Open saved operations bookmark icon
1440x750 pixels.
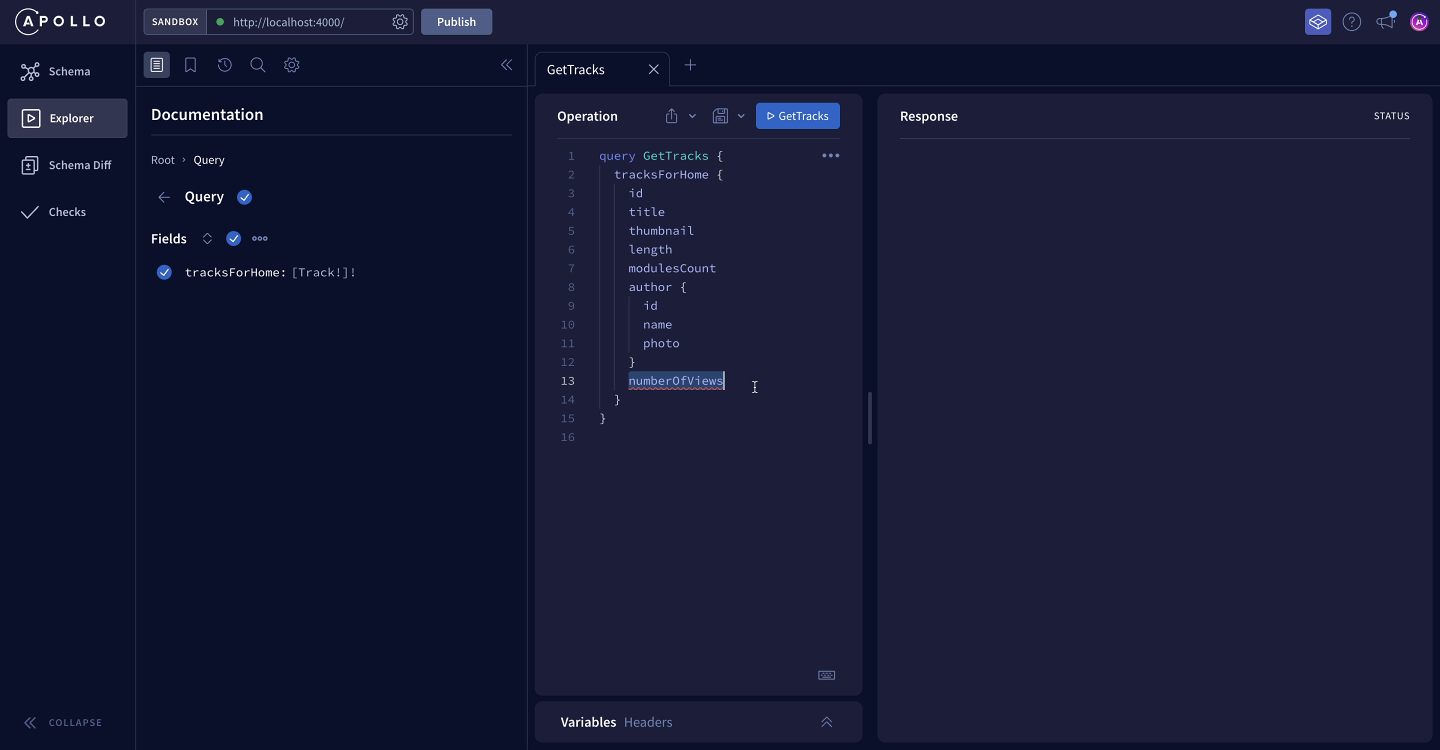point(190,65)
